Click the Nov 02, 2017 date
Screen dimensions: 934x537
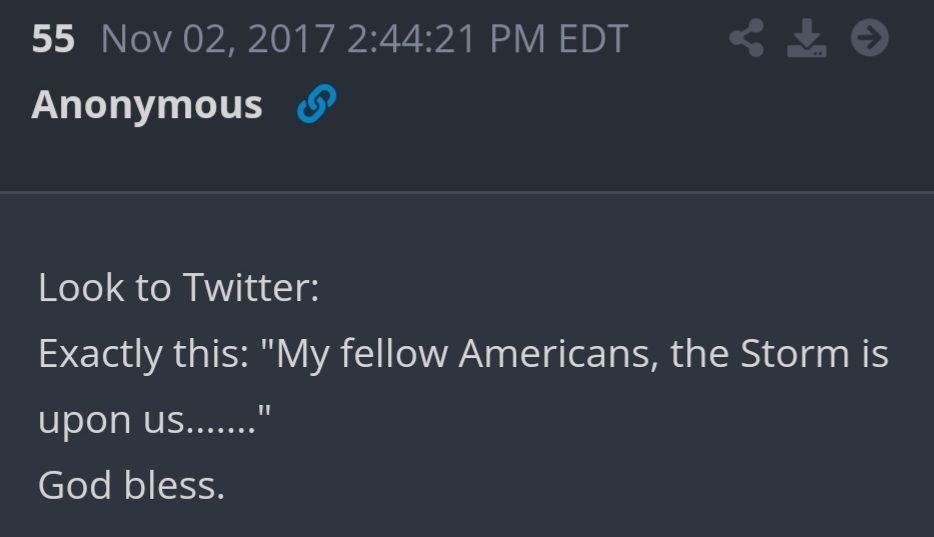(x=218, y=39)
